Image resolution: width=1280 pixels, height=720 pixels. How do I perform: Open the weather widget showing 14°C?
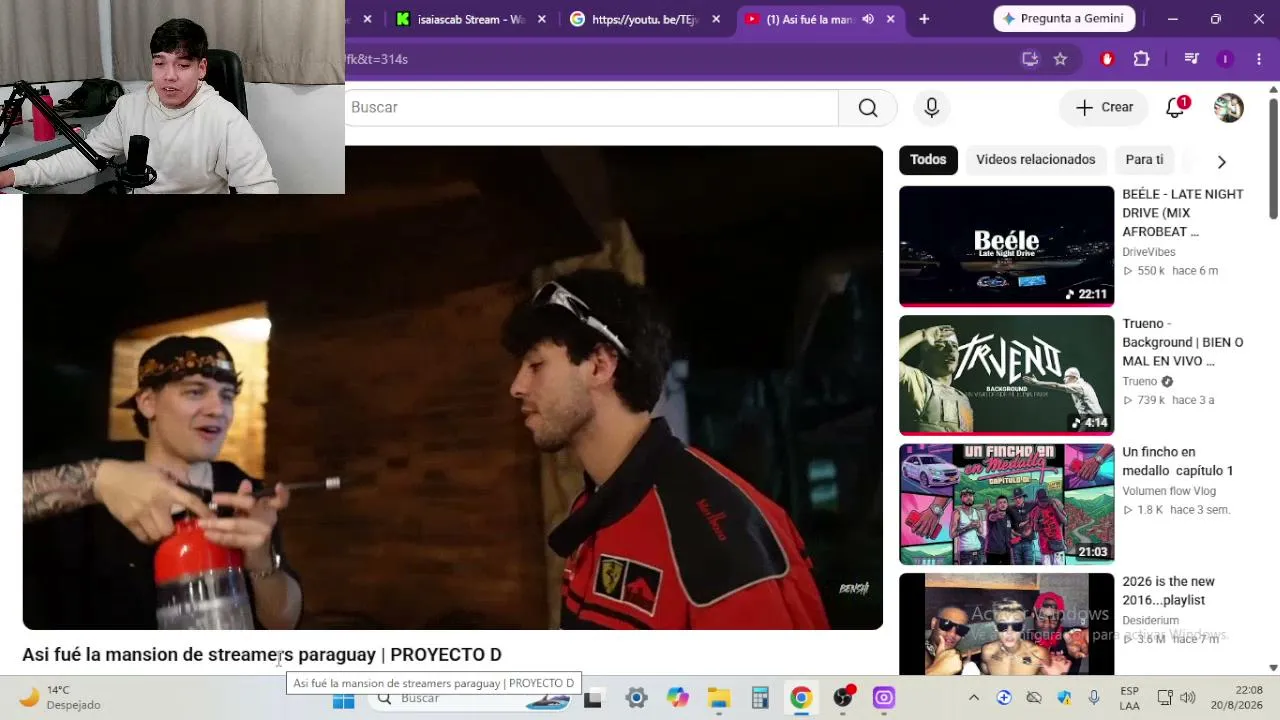(x=60, y=698)
